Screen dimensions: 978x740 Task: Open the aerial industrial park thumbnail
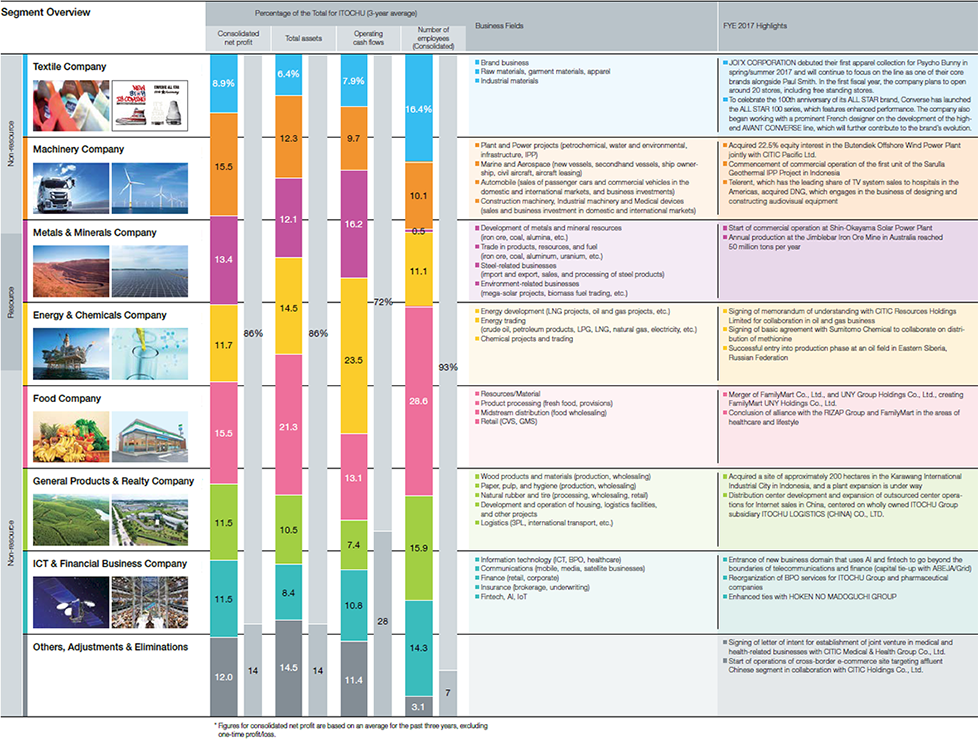pos(150,520)
